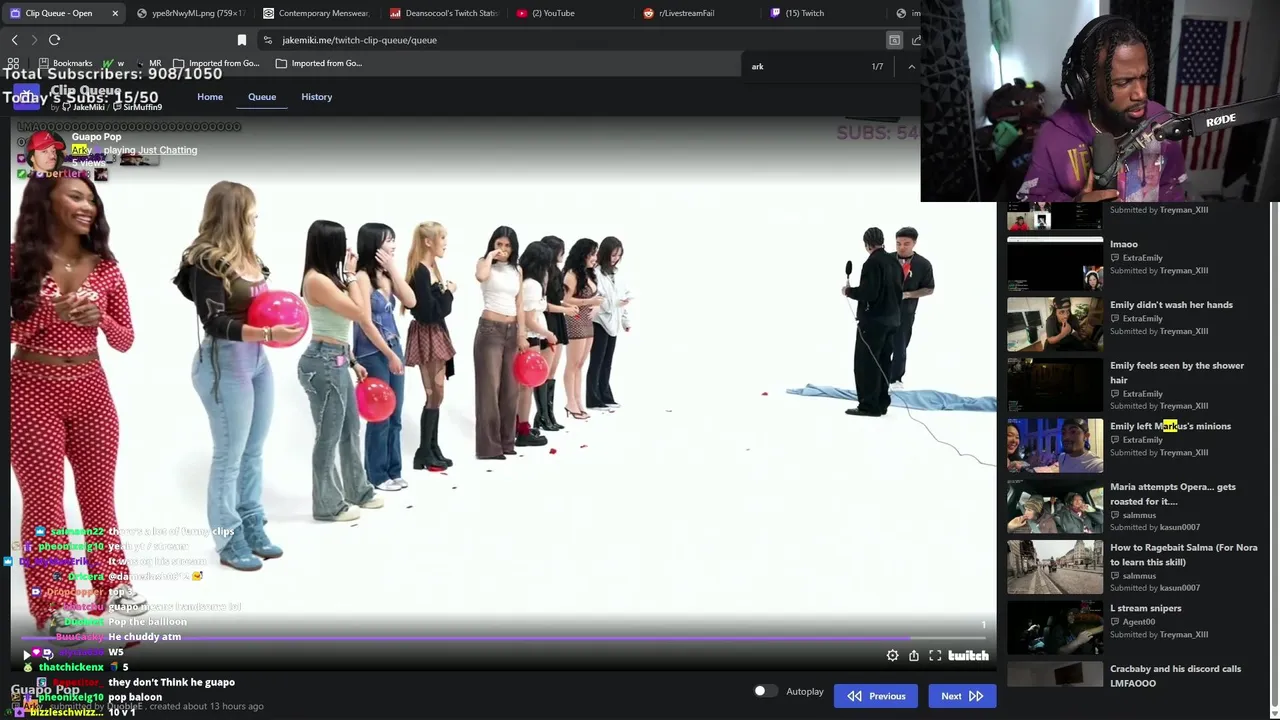This screenshot has height=720, width=1280.
Task: Open 'Maria attempts Opera' clip thumbnail
Action: pos(1055,506)
